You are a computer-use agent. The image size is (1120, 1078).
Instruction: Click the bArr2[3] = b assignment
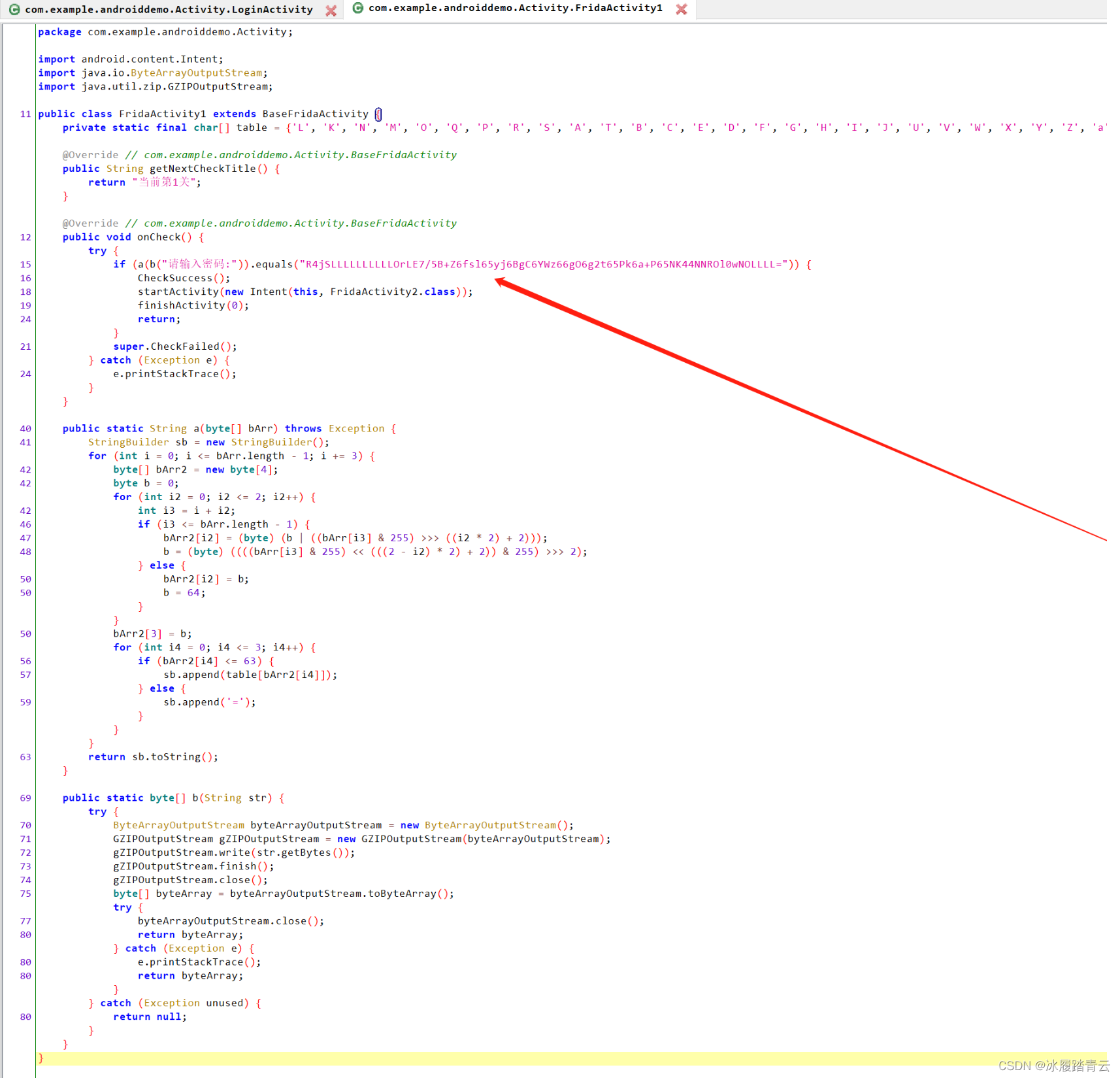coord(152,634)
